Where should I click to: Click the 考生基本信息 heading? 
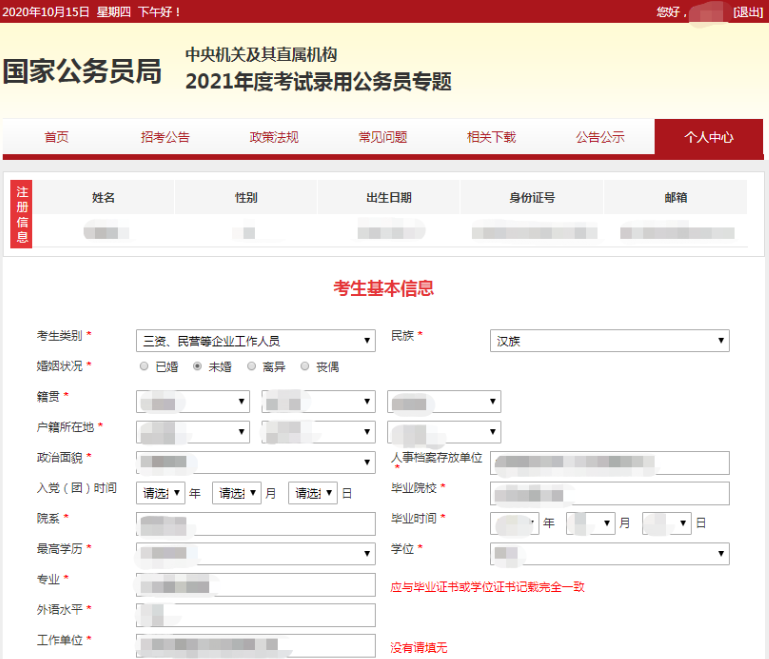(x=384, y=288)
